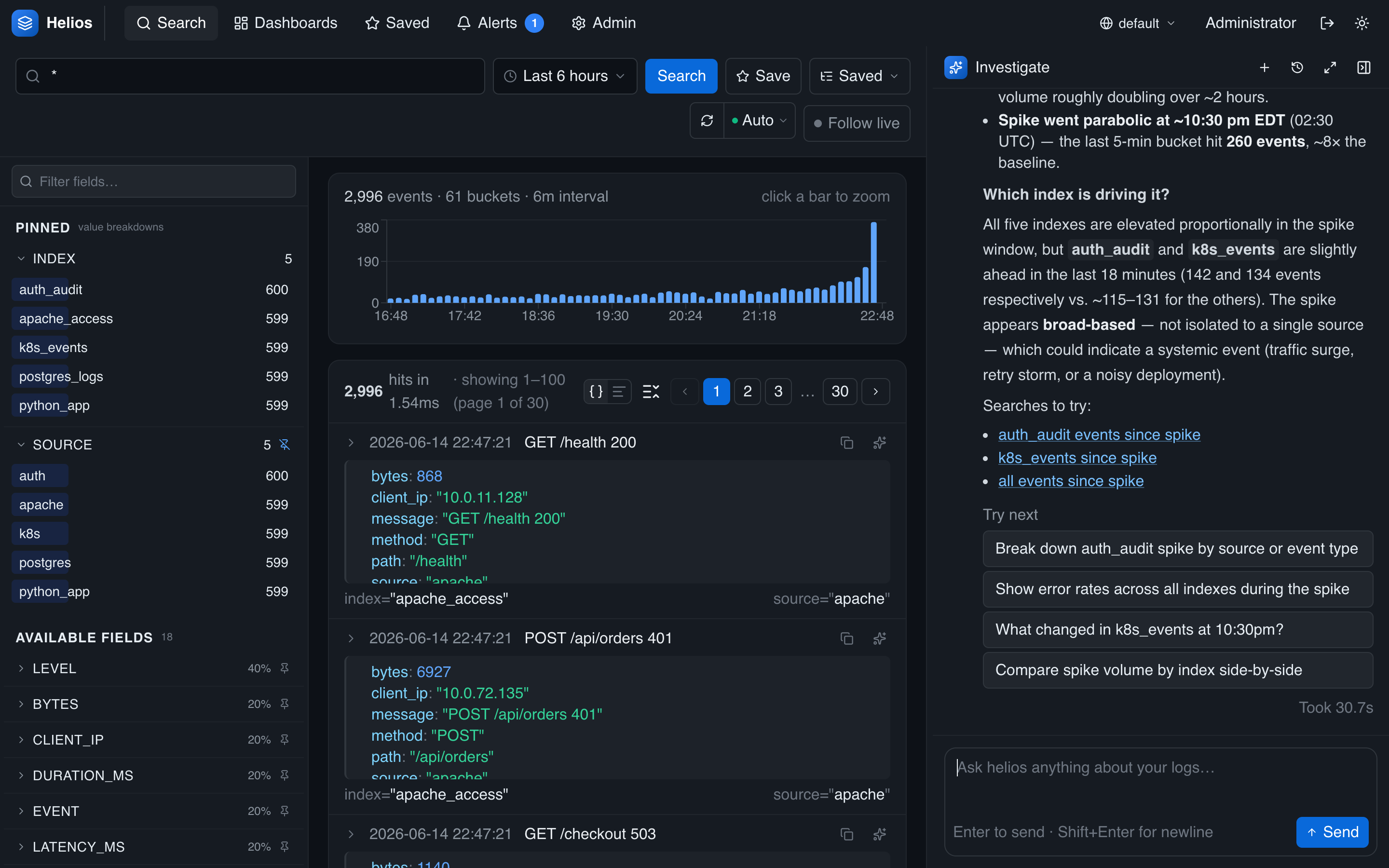
Task: Click the Helios logo icon
Action: click(x=25, y=23)
